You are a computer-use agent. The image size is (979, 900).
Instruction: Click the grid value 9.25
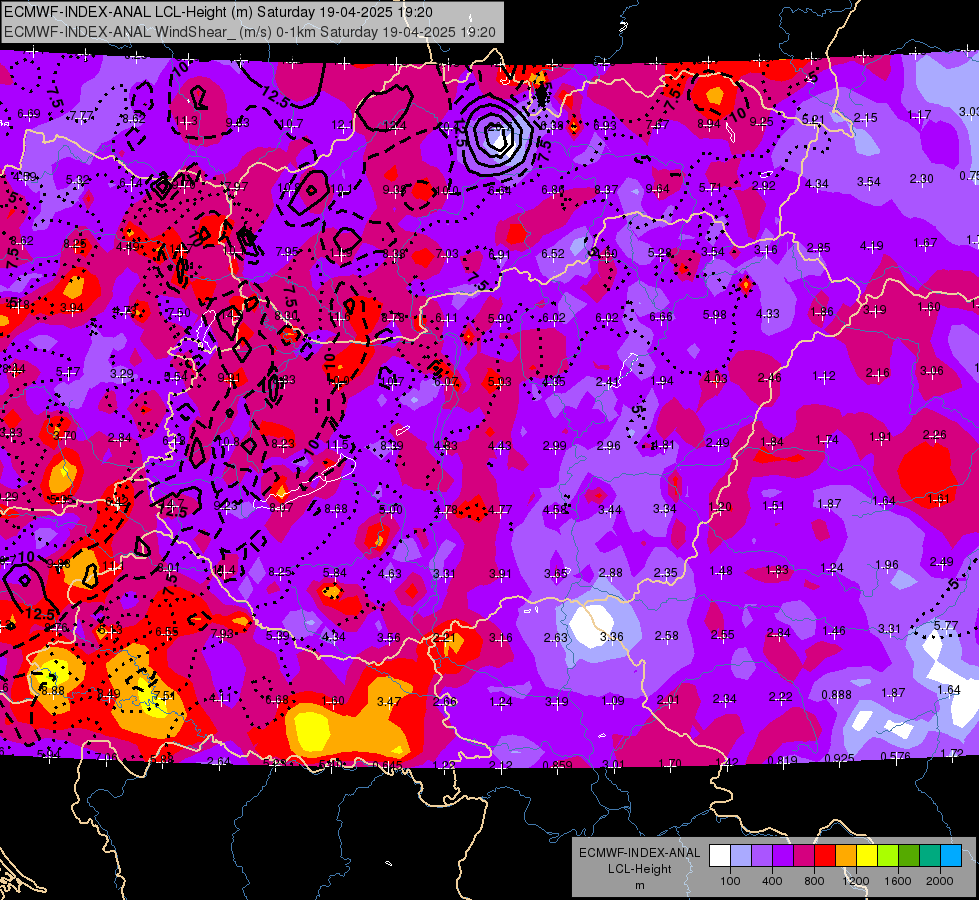point(761,122)
